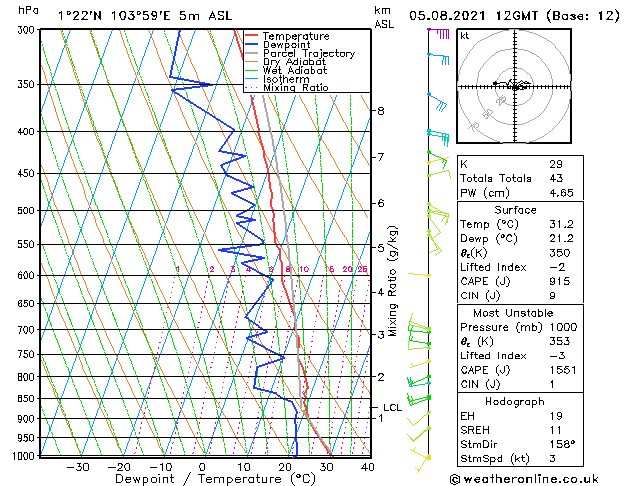
Task: Click the blue Dewpoint legend line
Action: [x=251, y=45]
